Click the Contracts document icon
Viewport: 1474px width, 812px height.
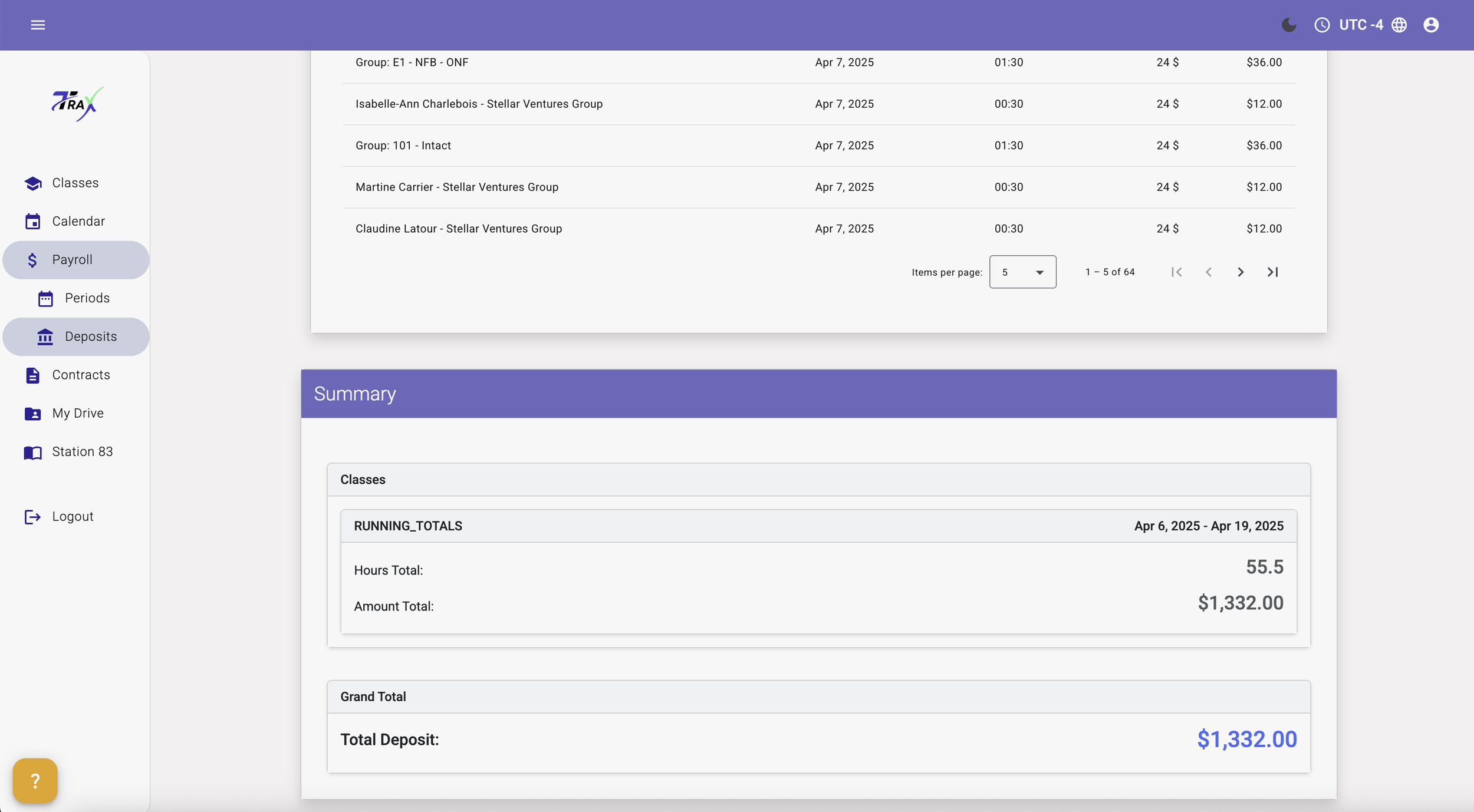pos(33,375)
